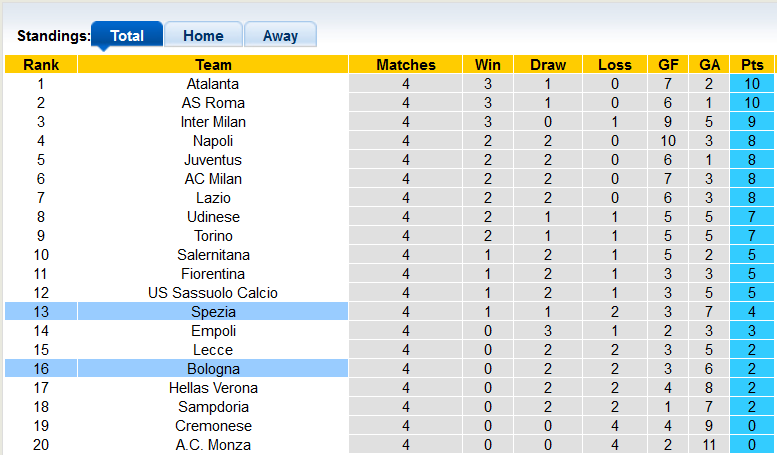777x455 pixels.
Task: Select Napoli in the team list
Action: [x=213, y=141]
